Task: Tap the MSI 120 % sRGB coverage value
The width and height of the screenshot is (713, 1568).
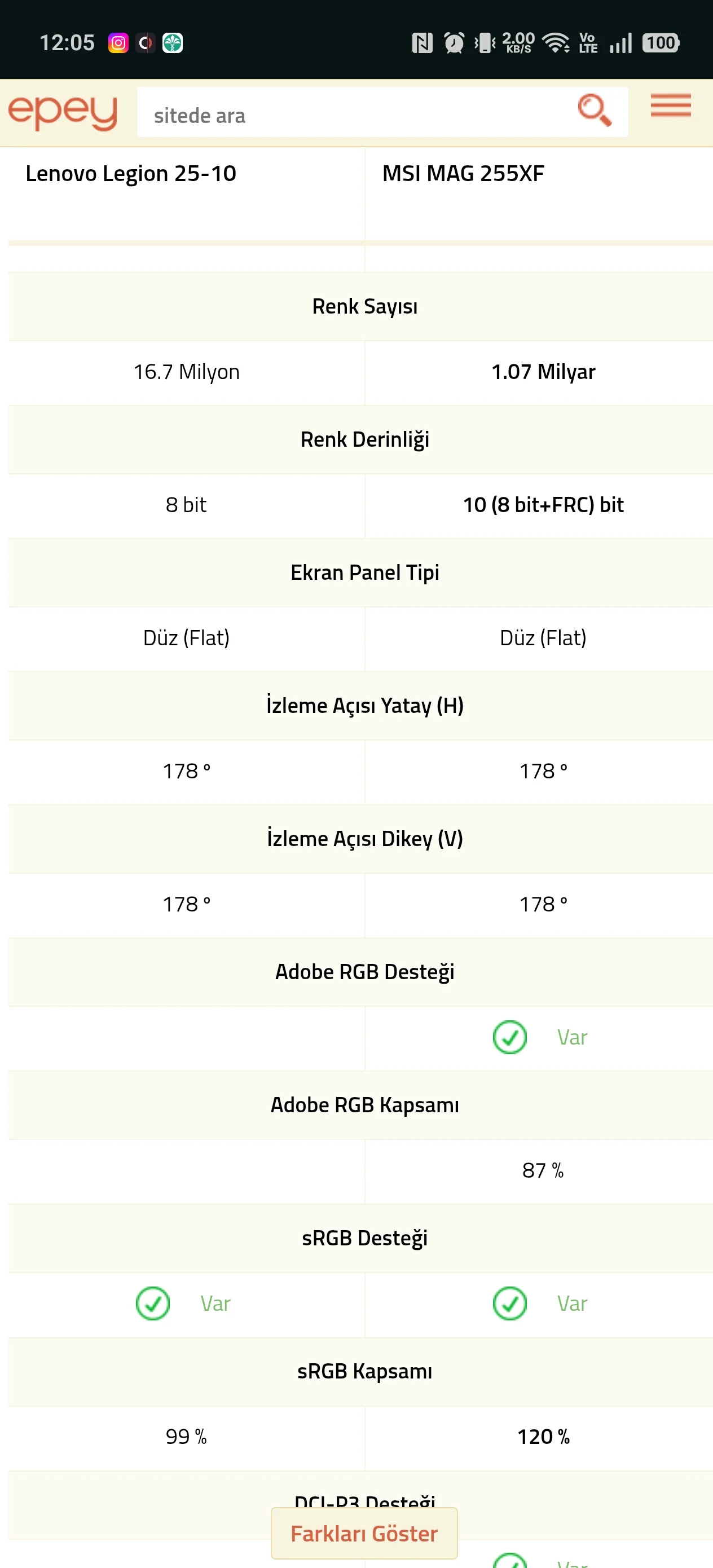Action: tap(544, 1437)
